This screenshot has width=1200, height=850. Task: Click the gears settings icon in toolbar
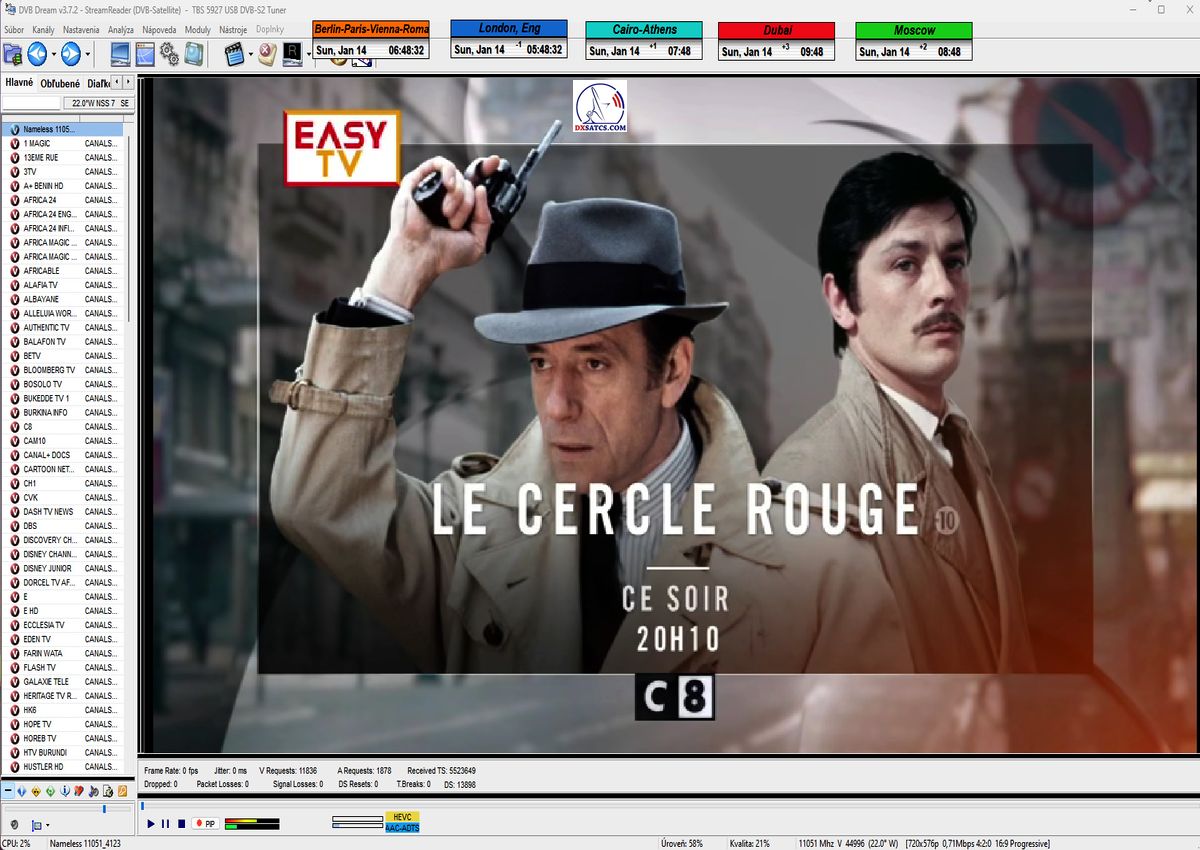point(168,54)
